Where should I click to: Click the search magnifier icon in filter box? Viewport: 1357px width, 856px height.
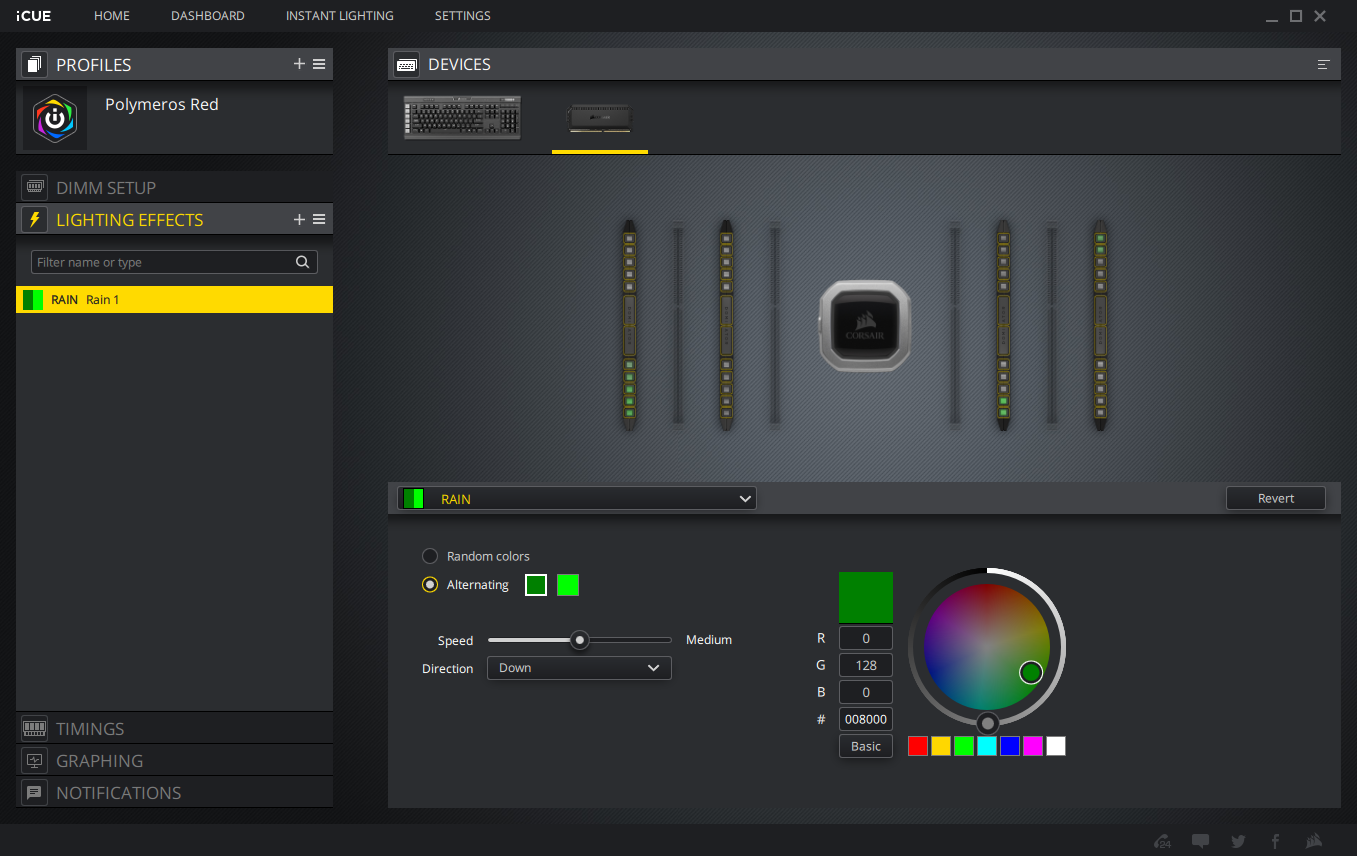(x=302, y=262)
